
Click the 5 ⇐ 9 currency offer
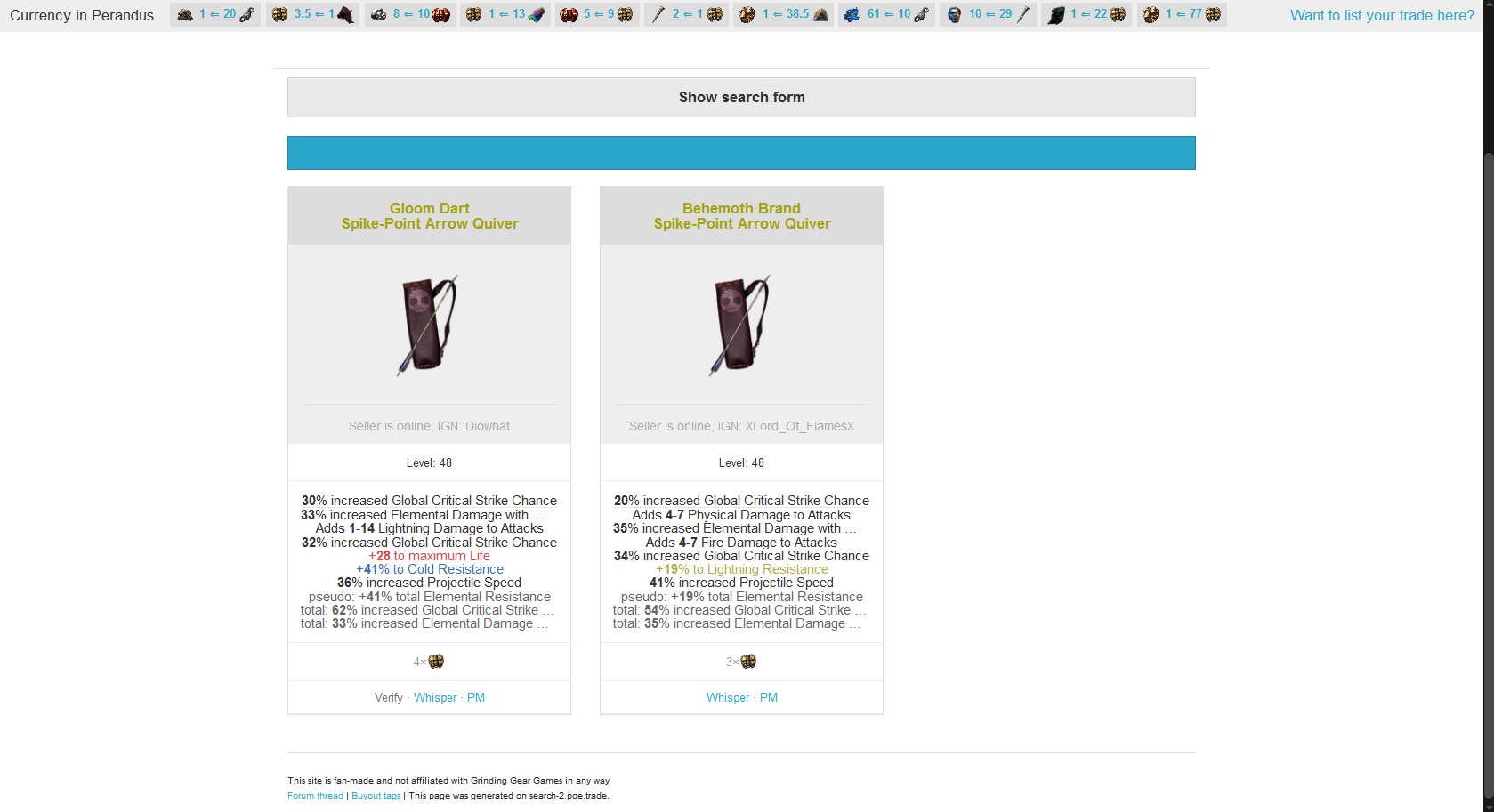pyautogui.click(x=598, y=14)
